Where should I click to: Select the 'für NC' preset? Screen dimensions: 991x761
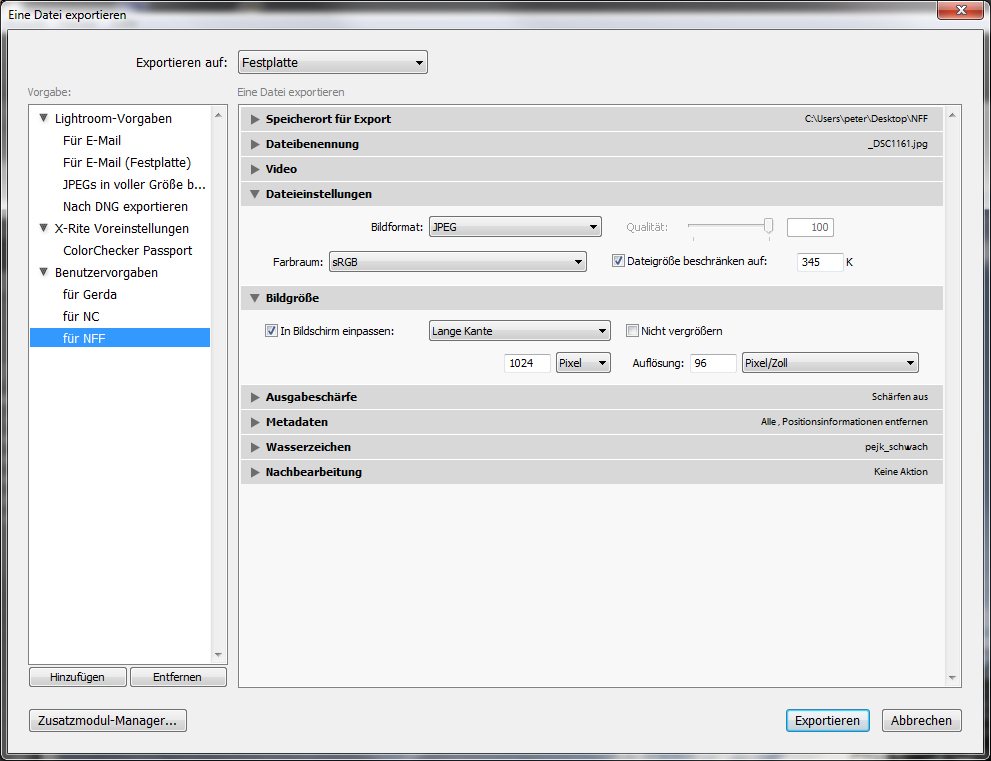tap(81, 317)
